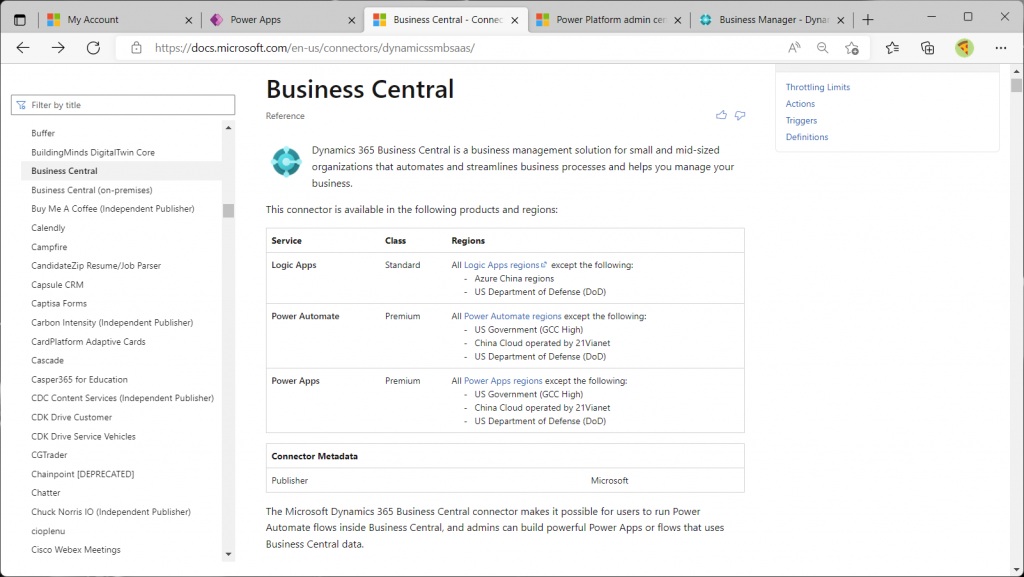Open Buy Me A Coffee connector
The height and width of the screenshot is (577, 1024).
(x=113, y=209)
